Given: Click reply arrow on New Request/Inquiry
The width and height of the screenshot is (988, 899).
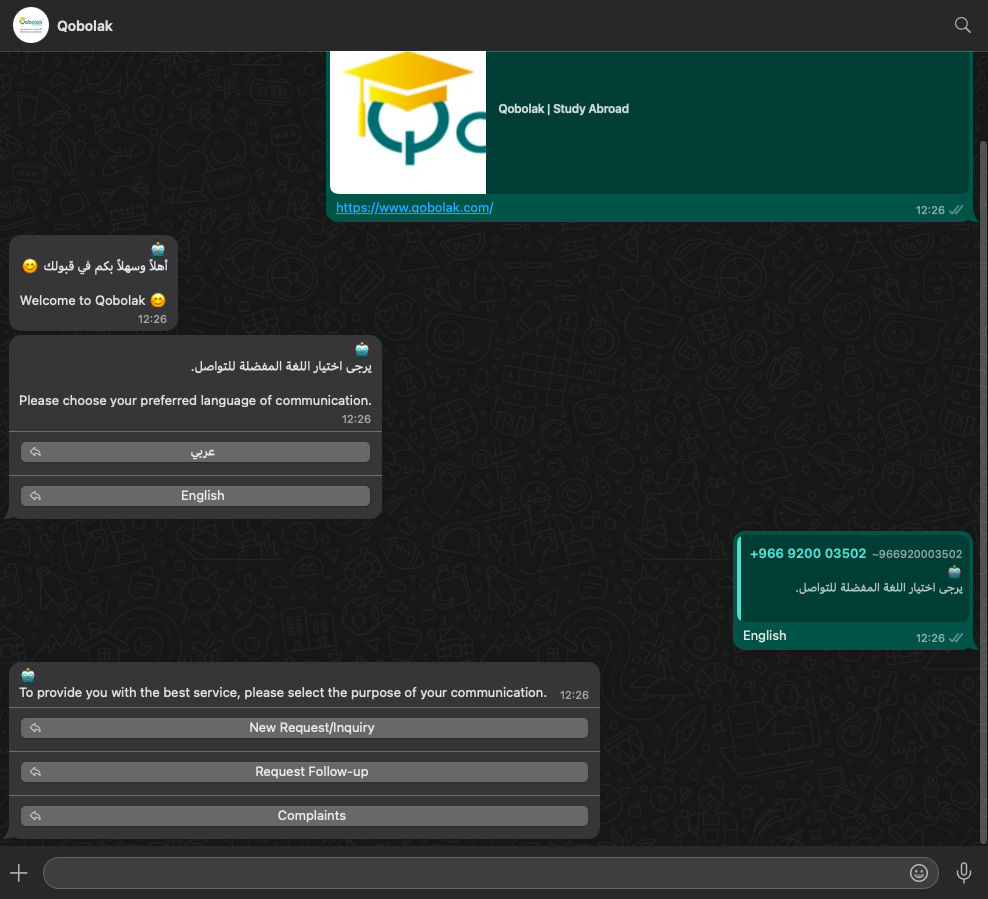Looking at the screenshot, I should (x=36, y=728).
